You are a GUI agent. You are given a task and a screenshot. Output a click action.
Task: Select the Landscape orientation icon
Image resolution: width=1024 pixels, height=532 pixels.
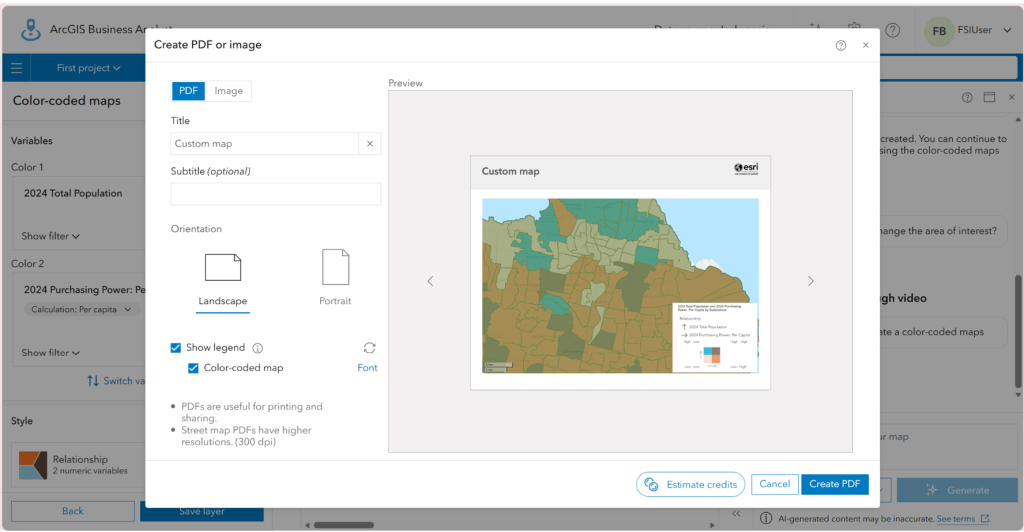(x=223, y=267)
